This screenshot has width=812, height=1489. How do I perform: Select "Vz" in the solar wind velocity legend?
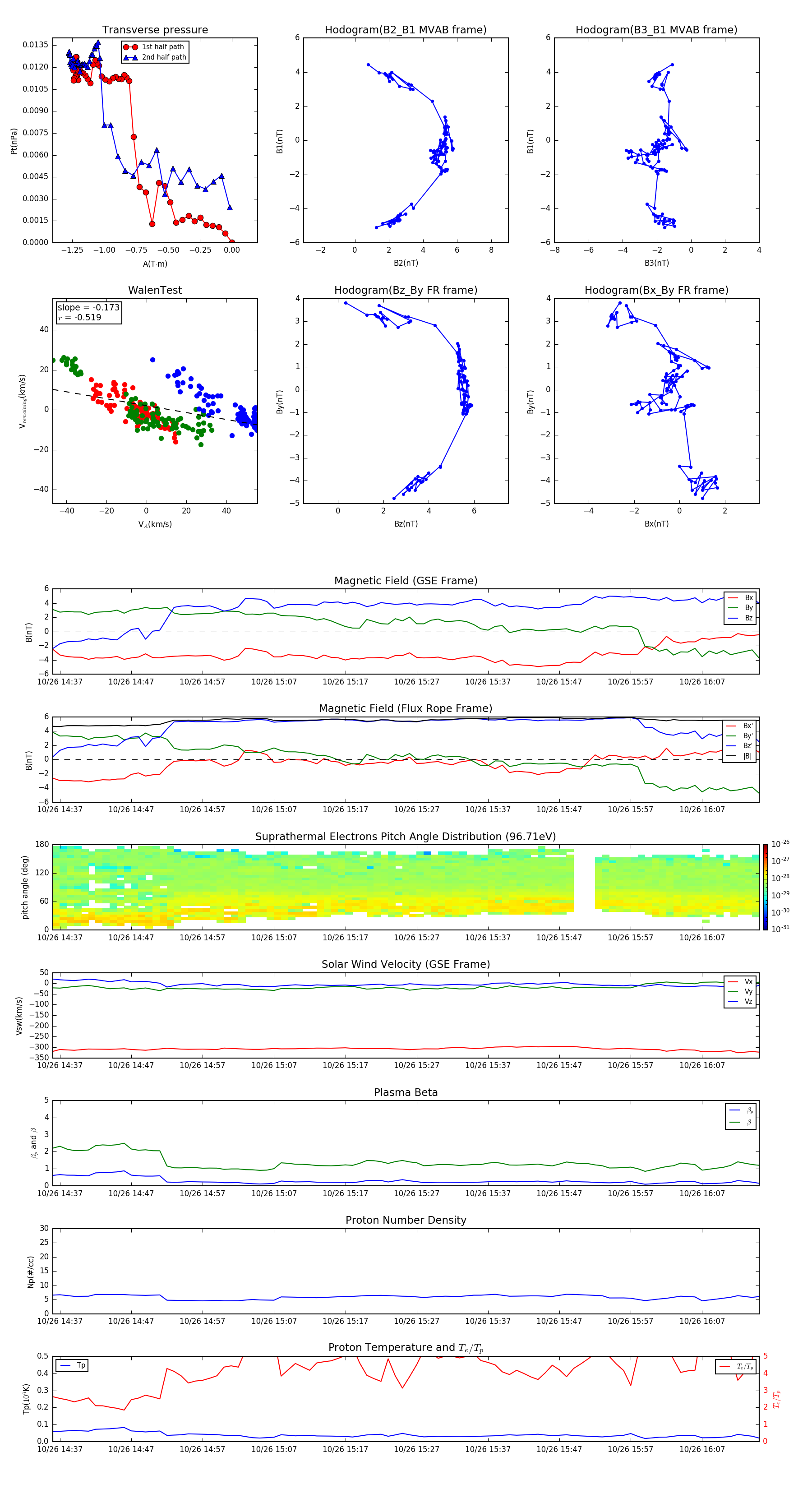coord(741,1002)
